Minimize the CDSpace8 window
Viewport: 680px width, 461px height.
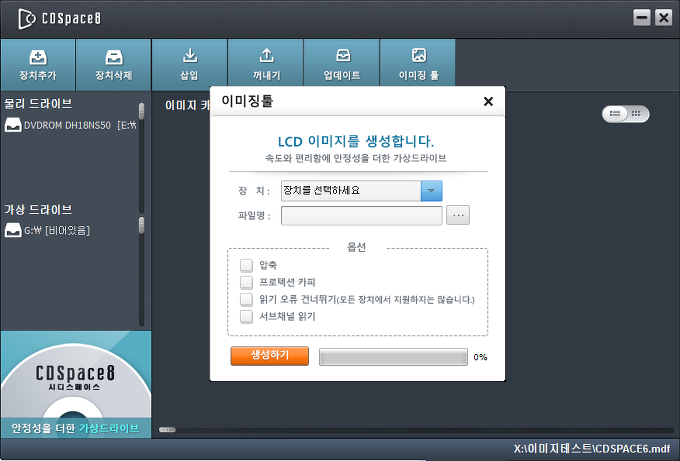[642, 18]
